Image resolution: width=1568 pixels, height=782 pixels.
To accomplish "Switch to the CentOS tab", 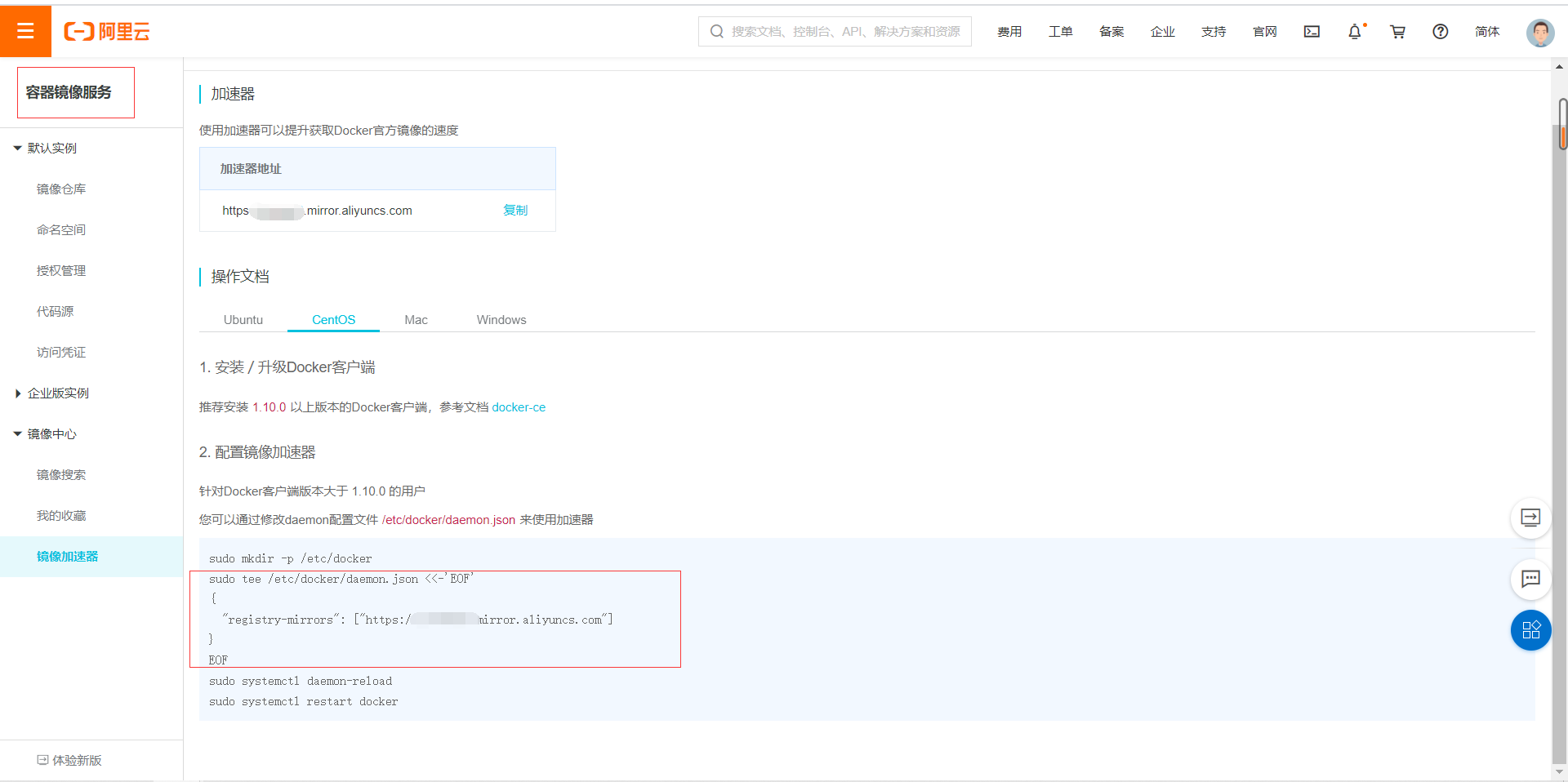I will [x=333, y=320].
